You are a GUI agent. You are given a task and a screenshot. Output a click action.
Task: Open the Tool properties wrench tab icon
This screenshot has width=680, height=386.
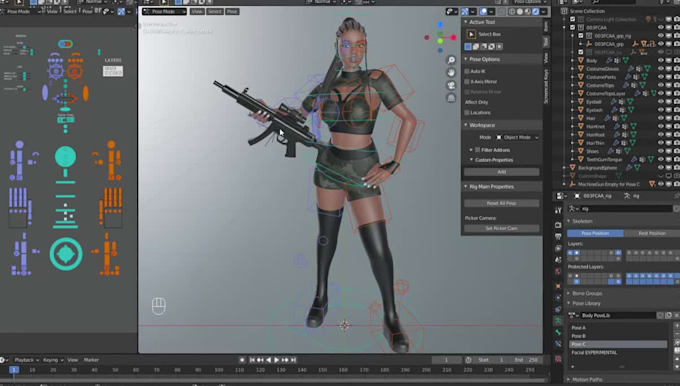click(x=558, y=210)
